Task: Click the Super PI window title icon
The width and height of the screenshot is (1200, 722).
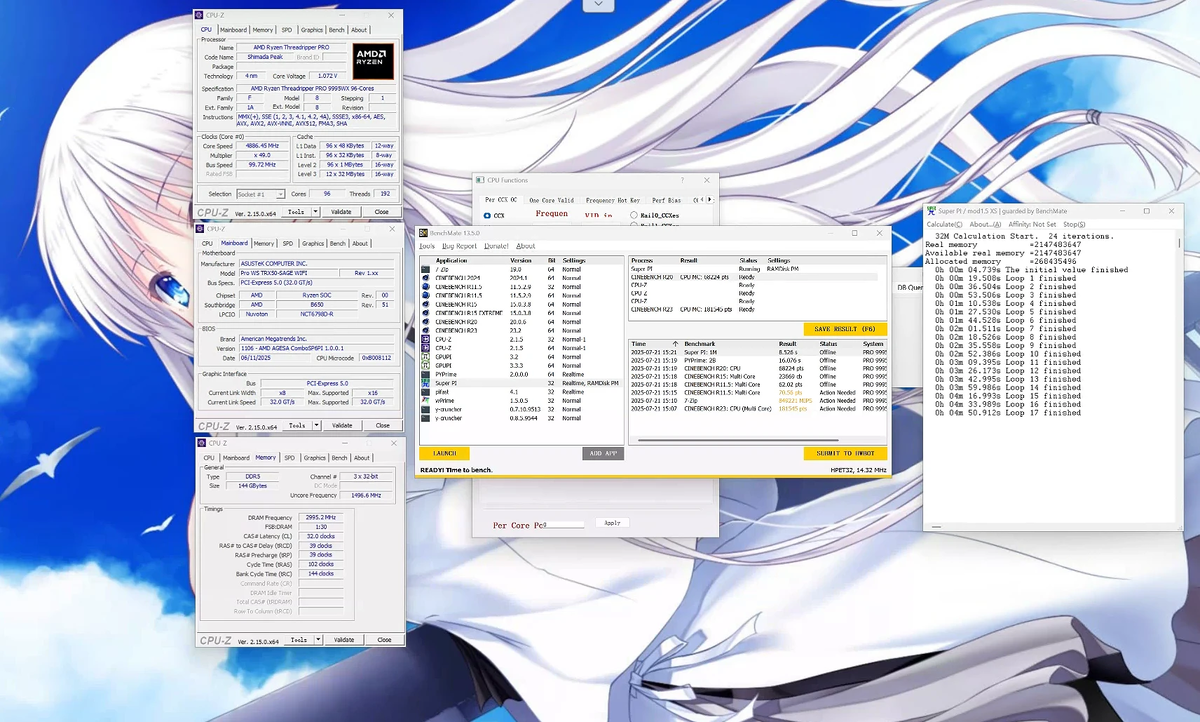Action: 930,211
